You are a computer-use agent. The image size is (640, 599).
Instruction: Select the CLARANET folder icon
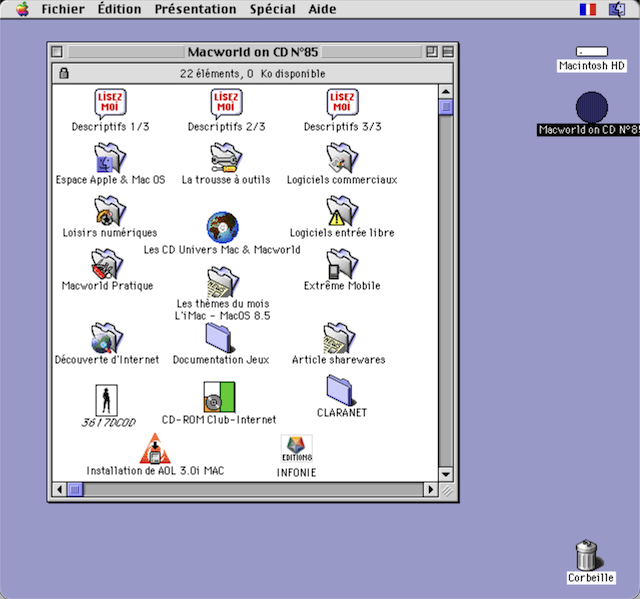[x=341, y=391]
